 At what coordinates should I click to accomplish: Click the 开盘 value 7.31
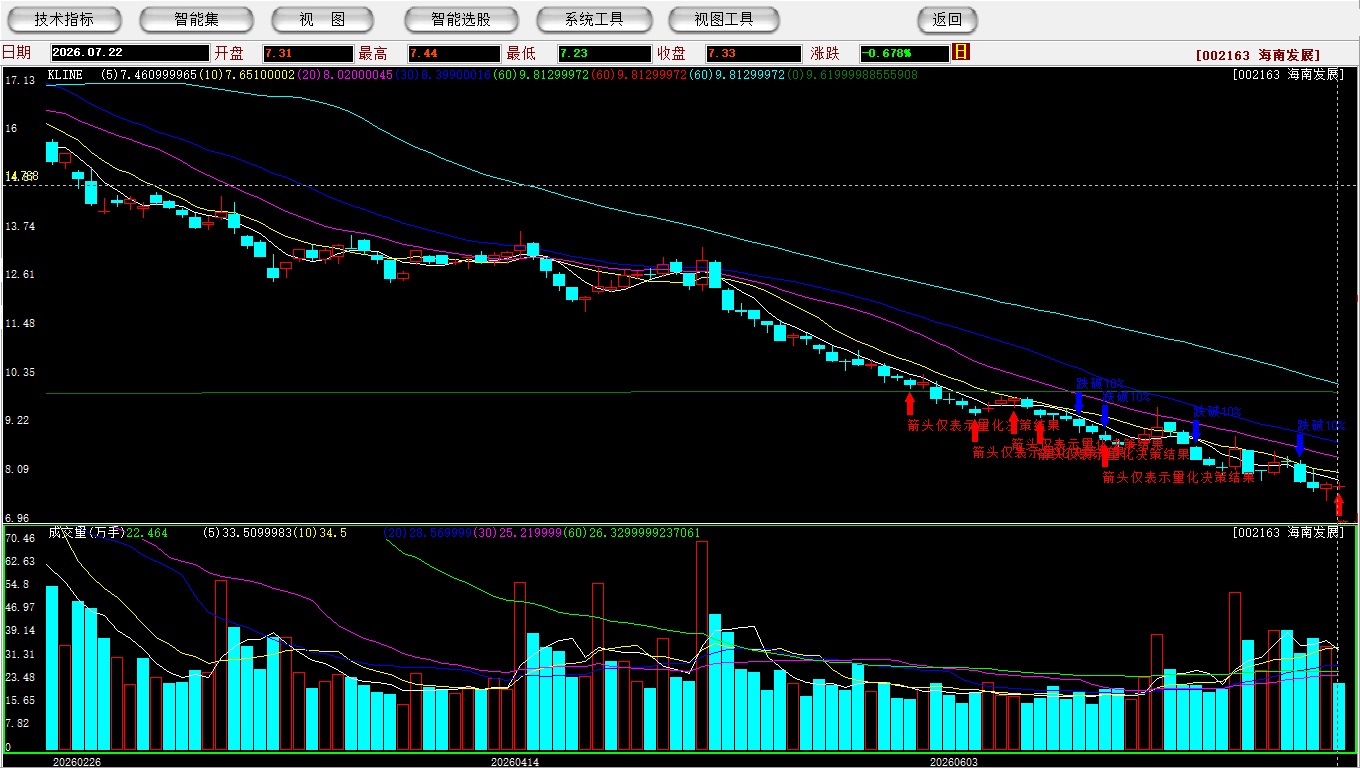pyautogui.click(x=308, y=54)
